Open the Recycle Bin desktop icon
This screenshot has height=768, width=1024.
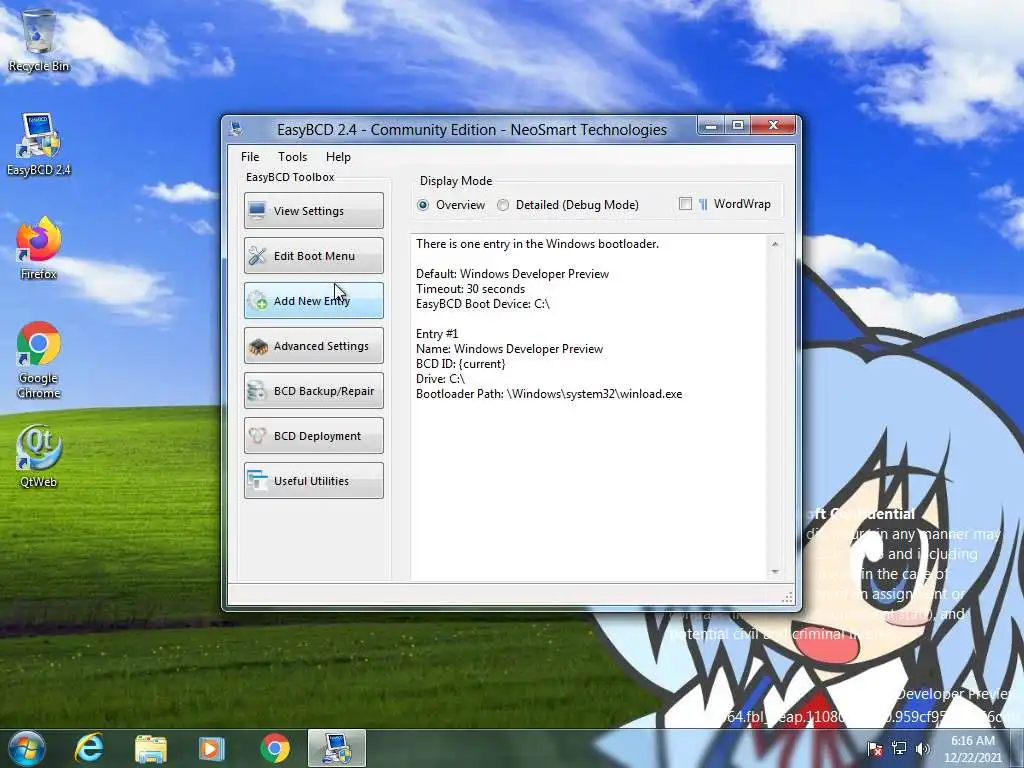(x=39, y=40)
